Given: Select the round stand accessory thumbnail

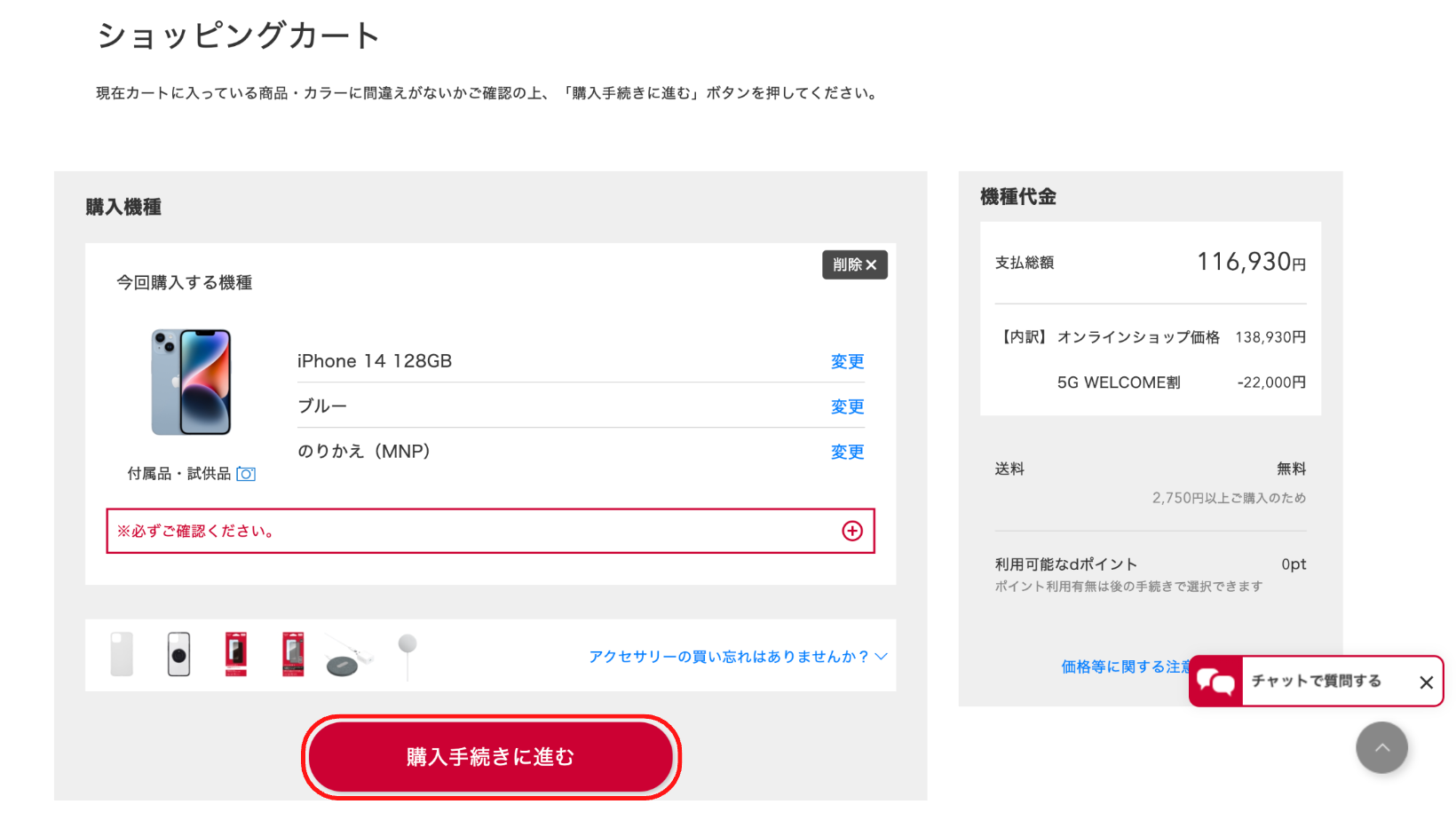Looking at the screenshot, I should pos(408,657).
